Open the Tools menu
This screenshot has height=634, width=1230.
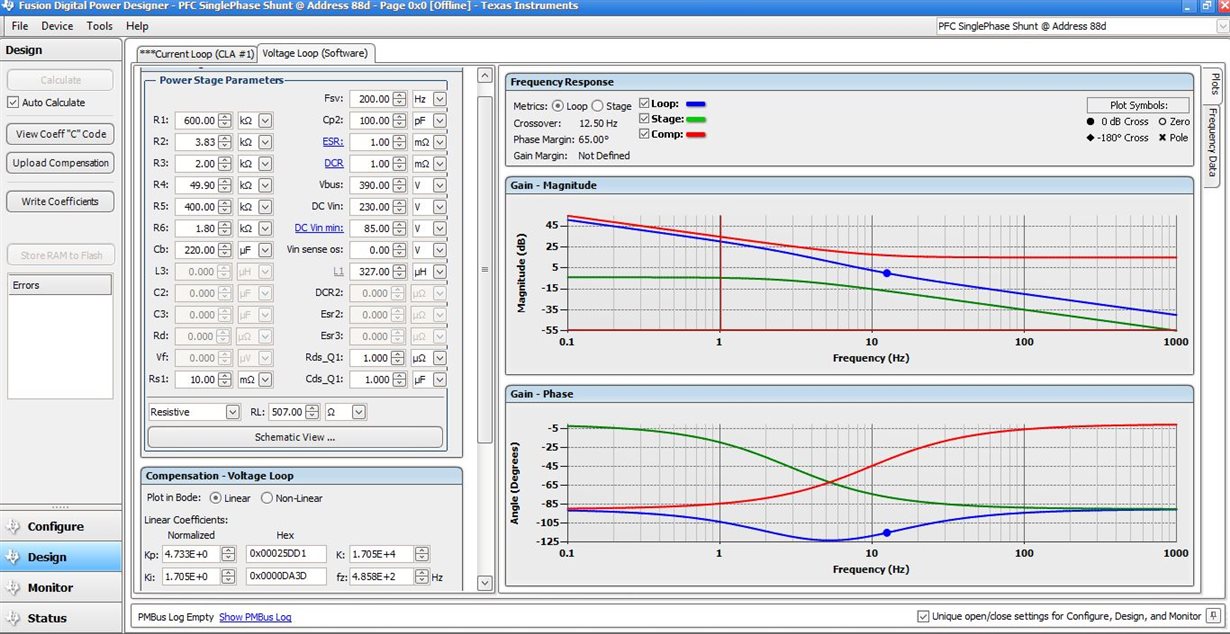pyautogui.click(x=100, y=26)
